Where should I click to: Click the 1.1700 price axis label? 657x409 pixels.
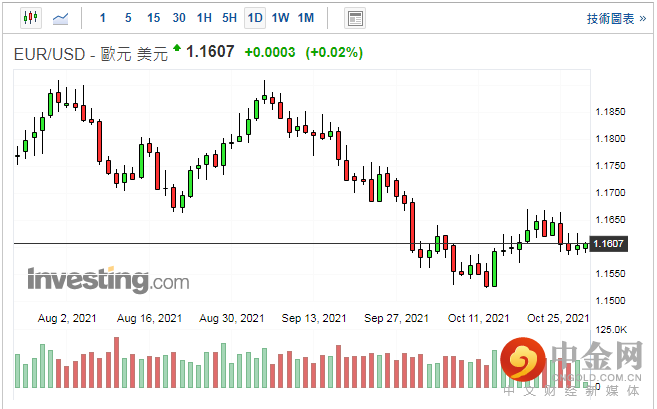pyautogui.click(x=610, y=193)
